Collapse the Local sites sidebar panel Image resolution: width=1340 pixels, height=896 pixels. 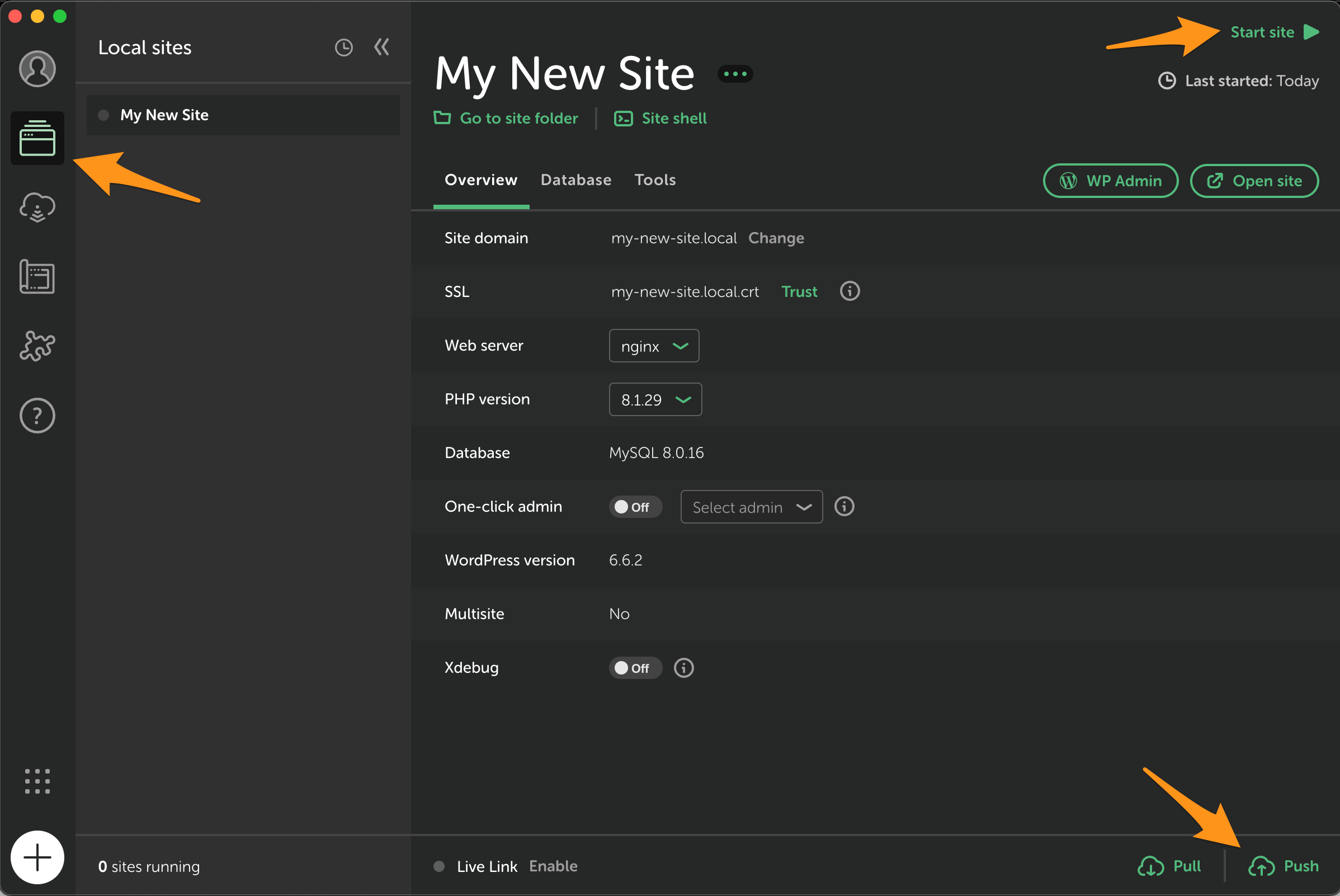(x=382, y=47)
